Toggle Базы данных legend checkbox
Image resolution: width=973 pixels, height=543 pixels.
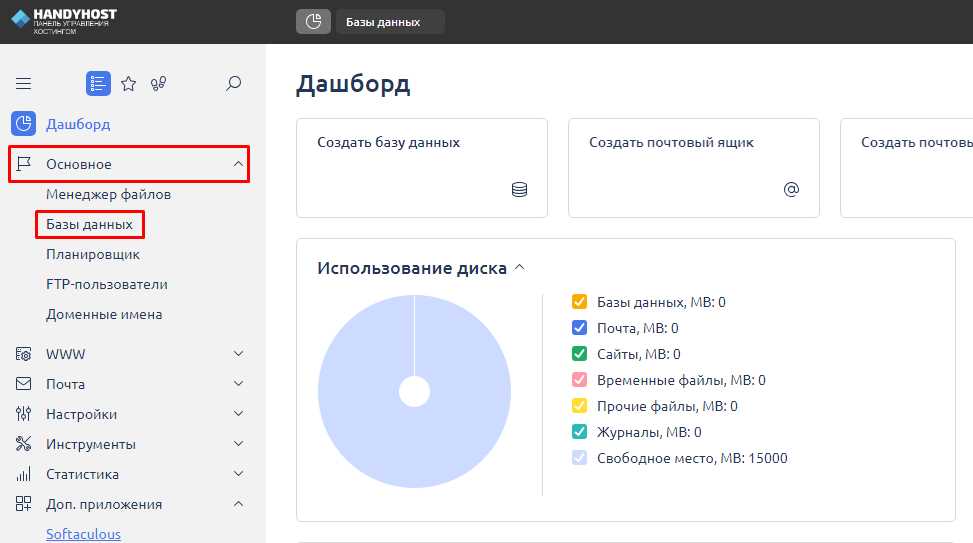579,302
